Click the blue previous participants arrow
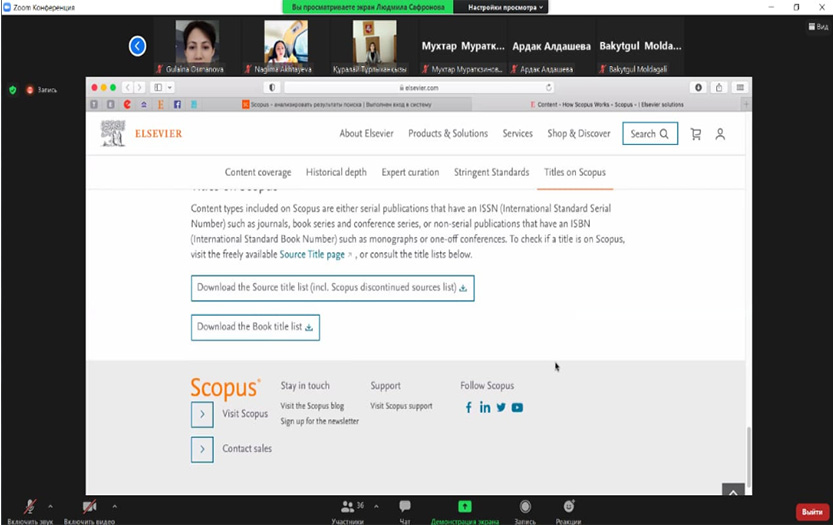 [x=138, y=46]
